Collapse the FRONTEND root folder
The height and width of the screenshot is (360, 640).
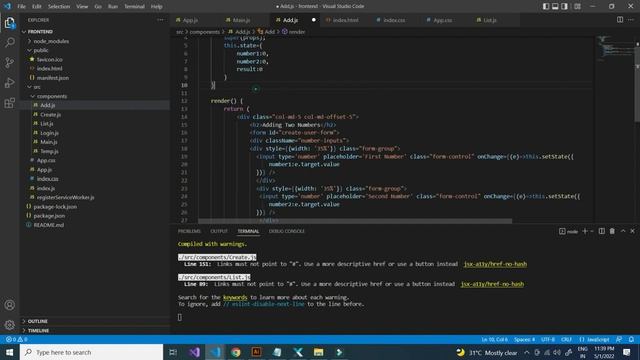pos(40,31)
